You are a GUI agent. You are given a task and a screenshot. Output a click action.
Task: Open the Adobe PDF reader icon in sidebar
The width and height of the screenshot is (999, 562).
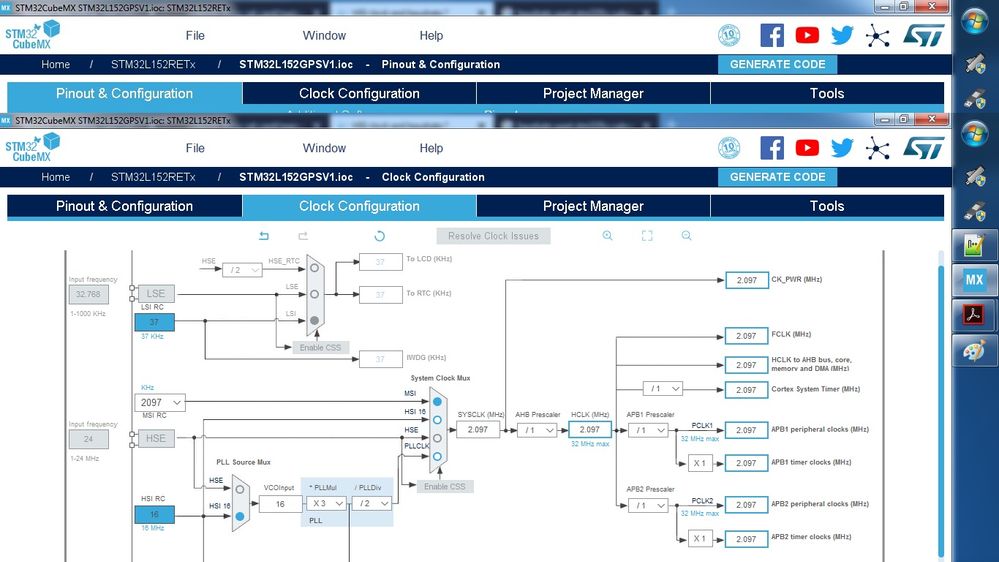coord(974,315)
